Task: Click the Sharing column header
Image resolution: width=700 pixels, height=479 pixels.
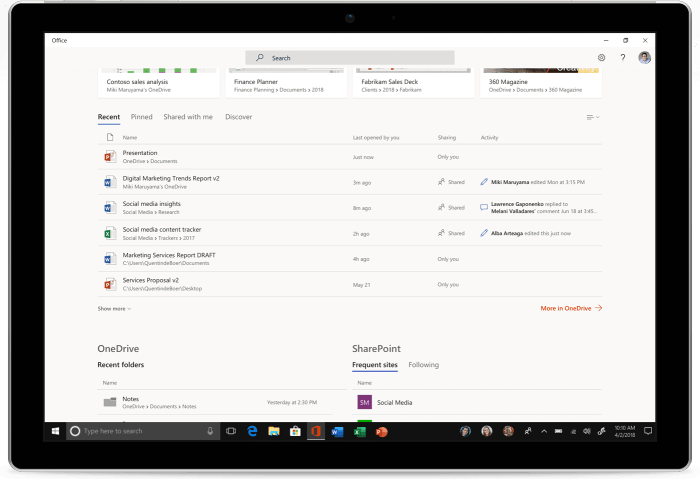Action: pyautogui.click(x=447, y=137)
